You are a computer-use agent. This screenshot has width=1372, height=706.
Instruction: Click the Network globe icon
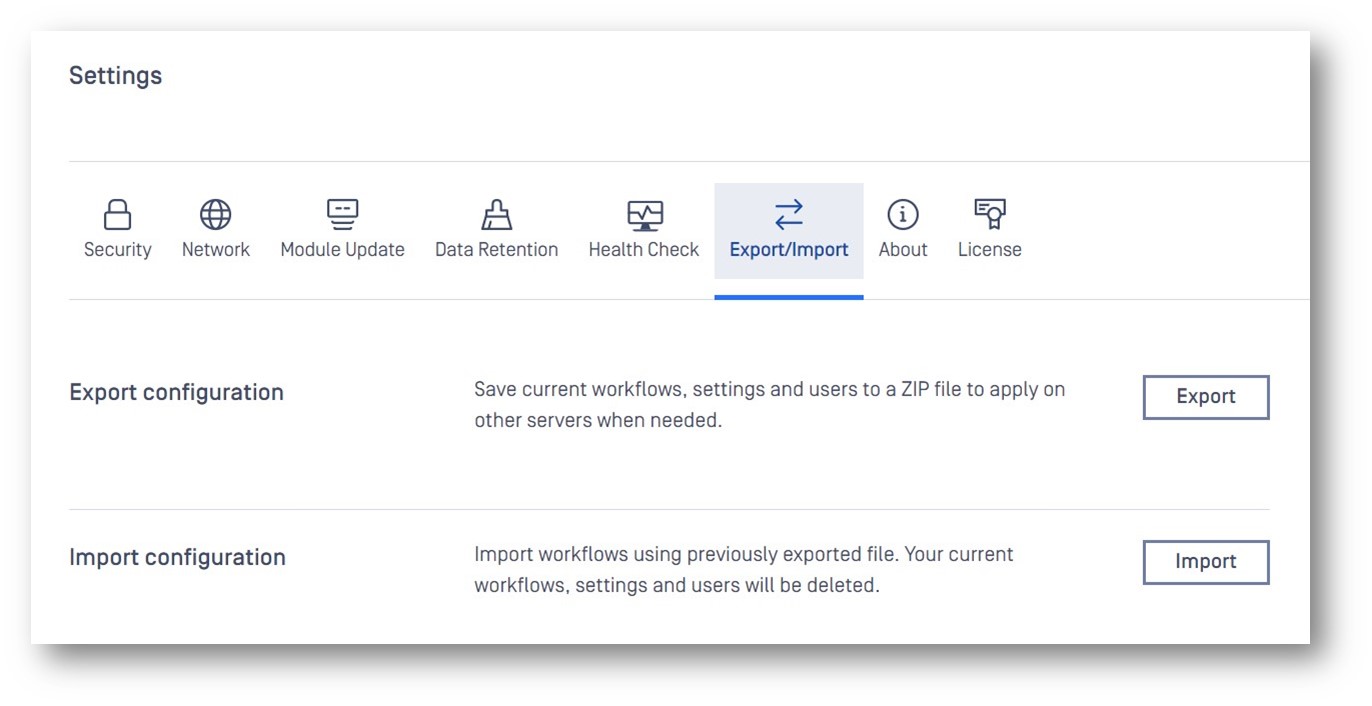tap(215, 214)
